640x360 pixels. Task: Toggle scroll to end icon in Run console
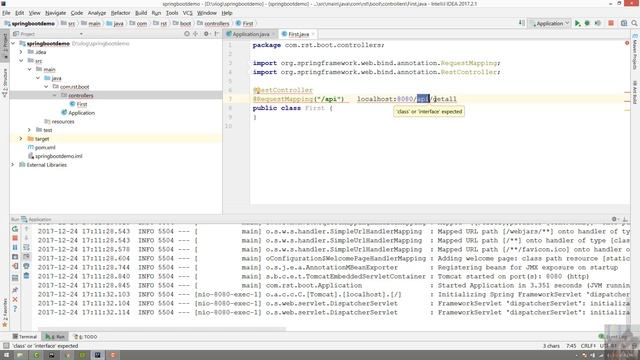coord(26,257)
